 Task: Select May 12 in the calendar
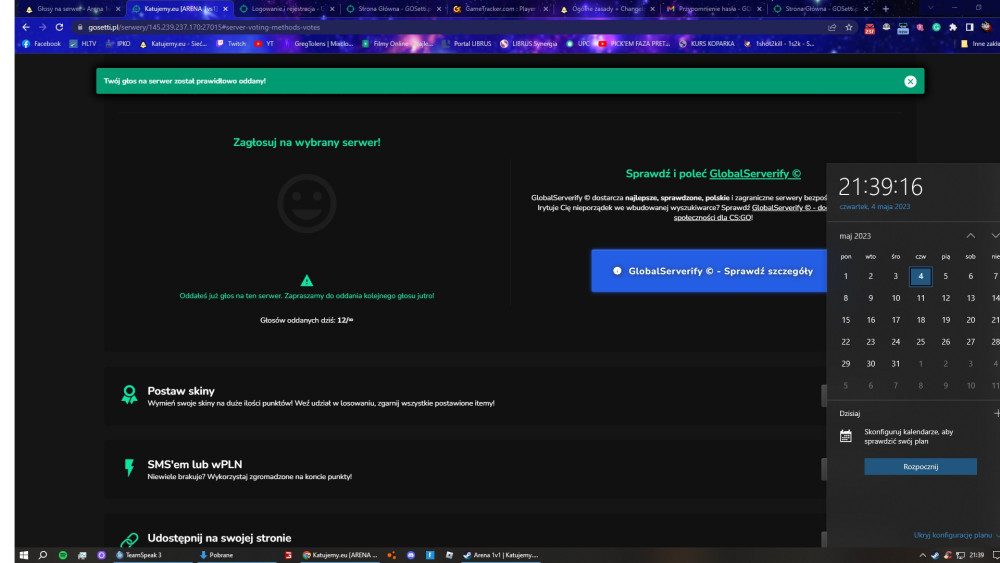click(x=946, y=298)
